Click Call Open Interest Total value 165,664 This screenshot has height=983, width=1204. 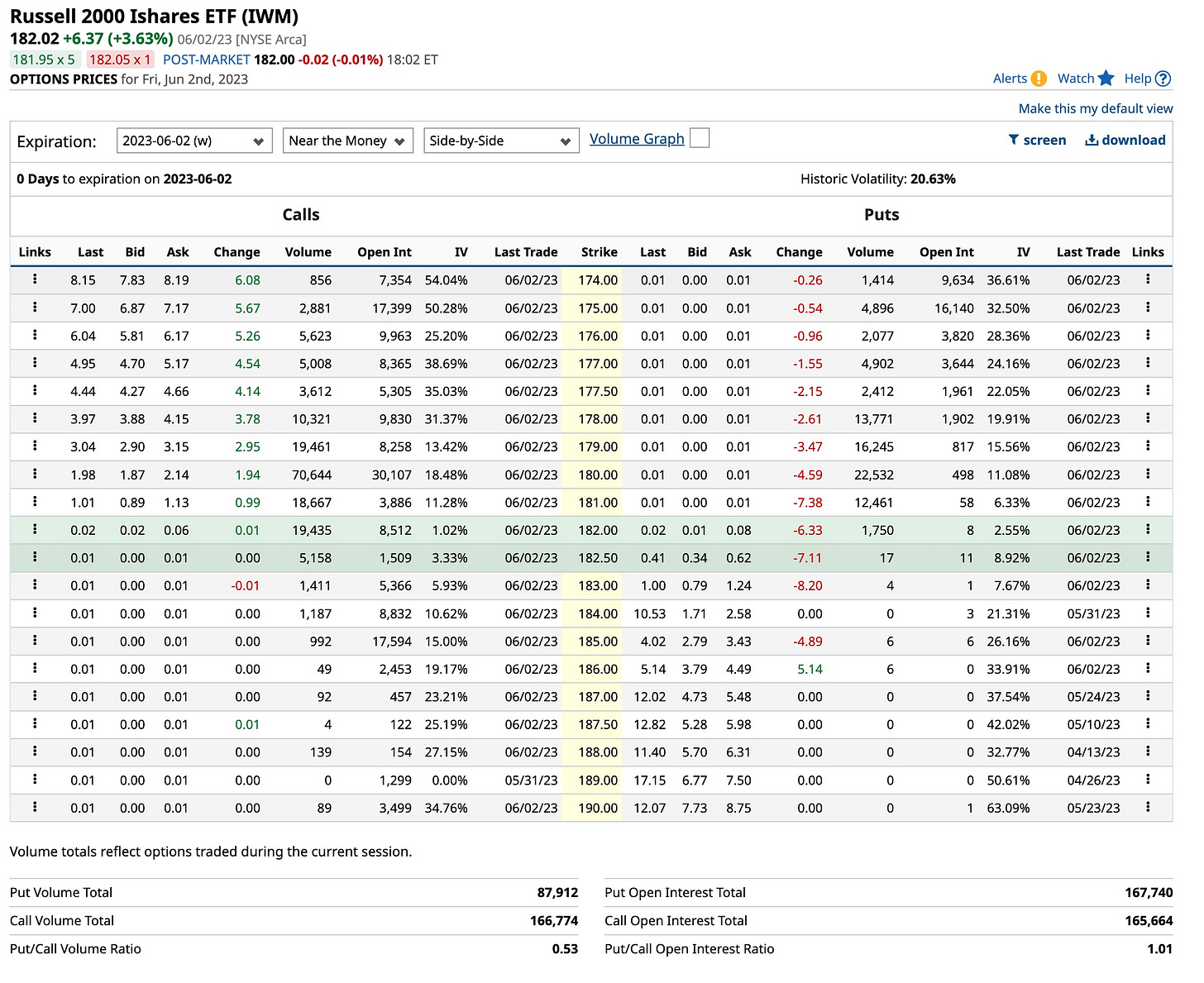[x=1149, y=921]
